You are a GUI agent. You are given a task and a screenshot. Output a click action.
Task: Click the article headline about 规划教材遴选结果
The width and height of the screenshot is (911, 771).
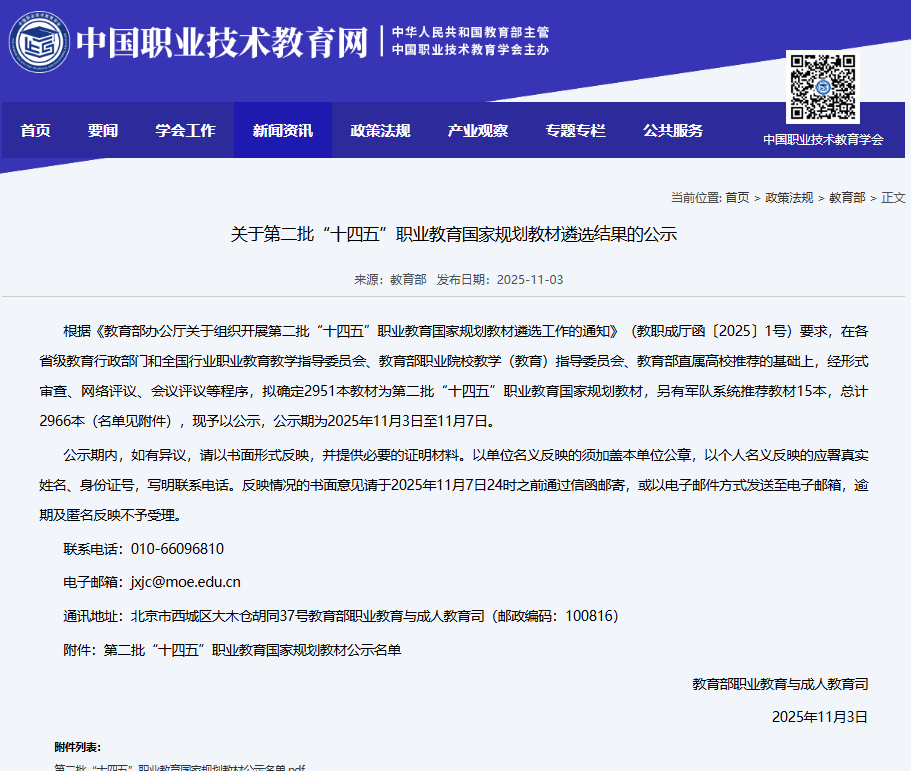tap(454, 235)
